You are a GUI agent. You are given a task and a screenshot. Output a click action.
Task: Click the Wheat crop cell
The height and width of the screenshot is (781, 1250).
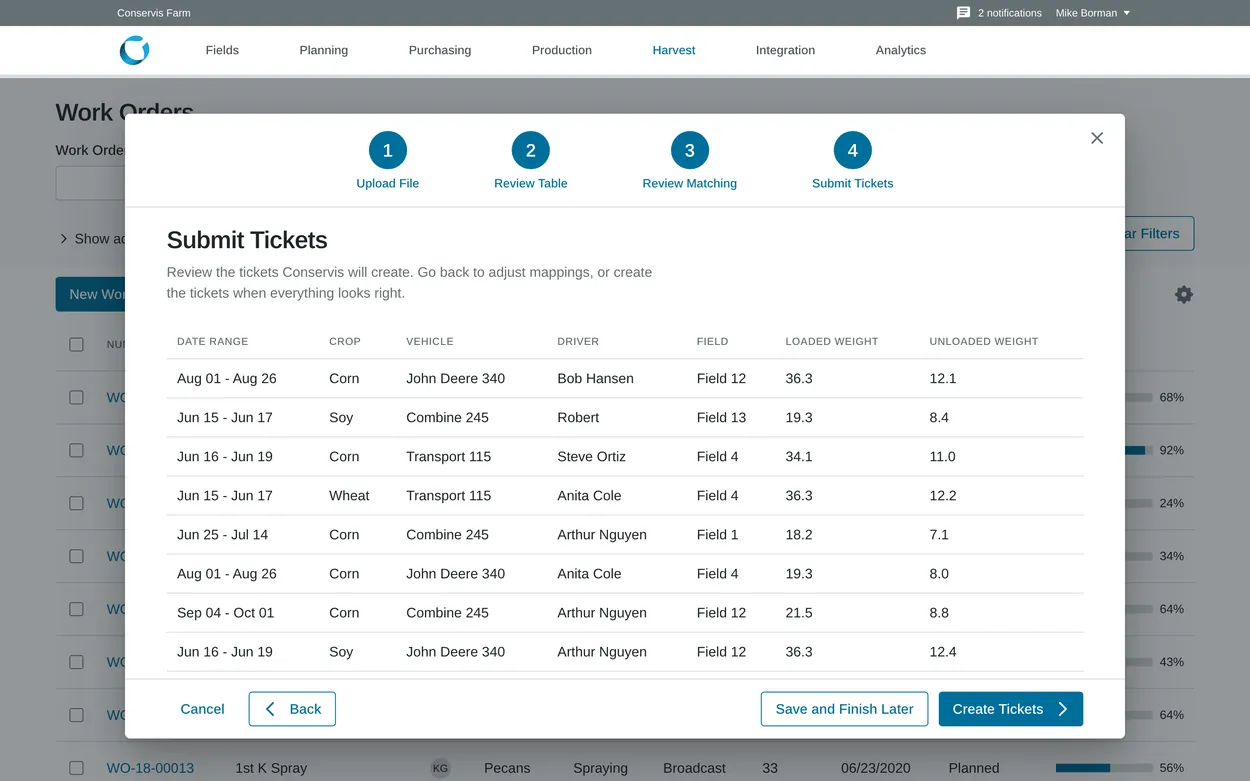click(x=349, y=495)
